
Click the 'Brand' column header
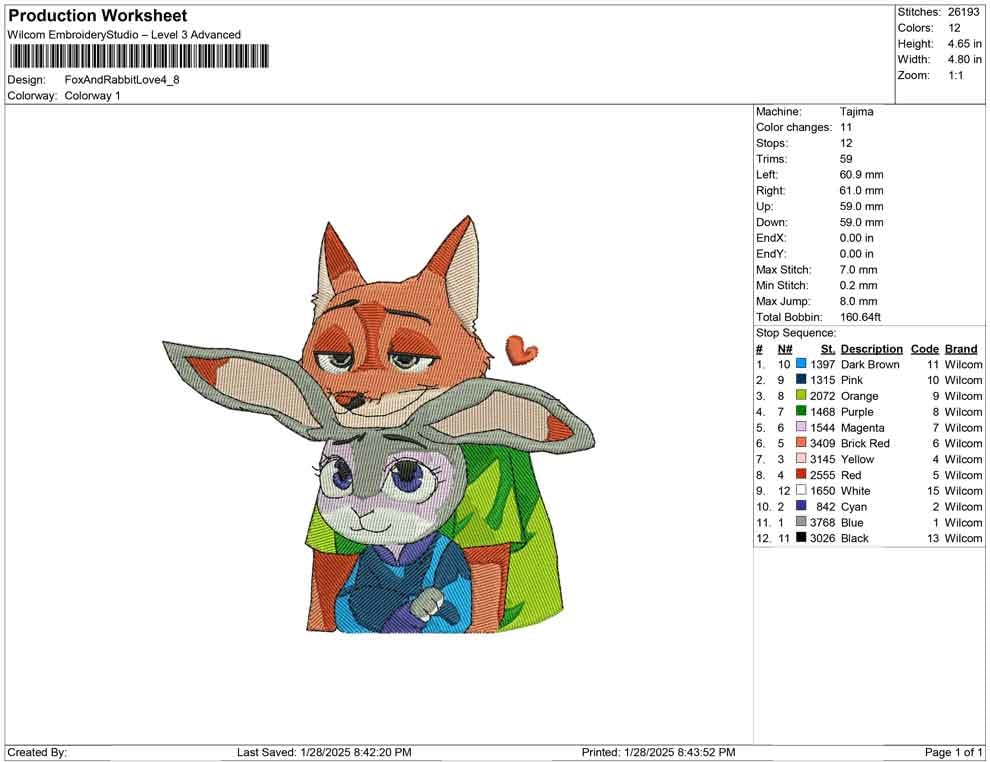point(961,348)
